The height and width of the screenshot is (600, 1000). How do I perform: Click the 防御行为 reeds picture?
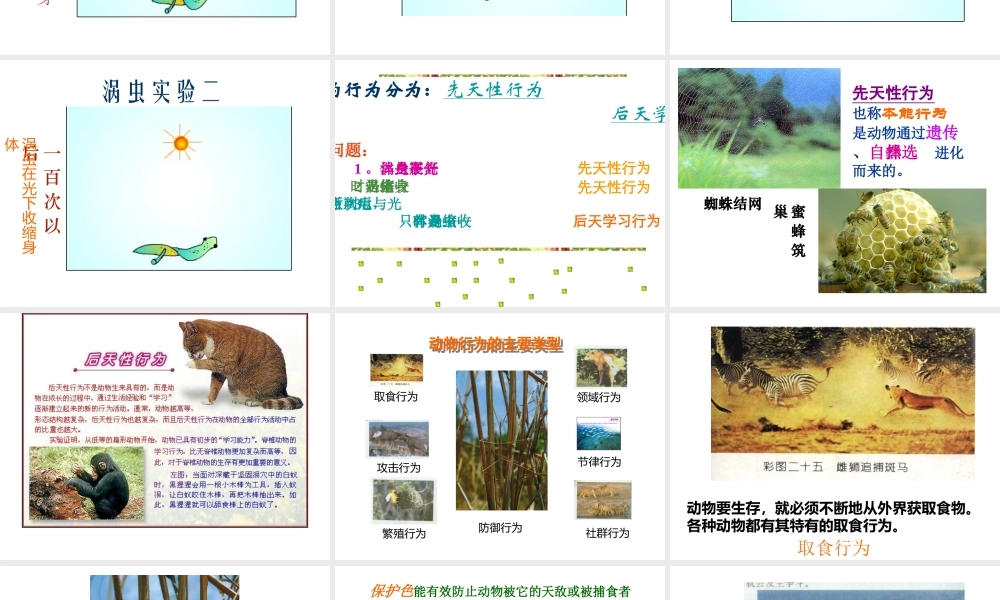pos(501,441)
